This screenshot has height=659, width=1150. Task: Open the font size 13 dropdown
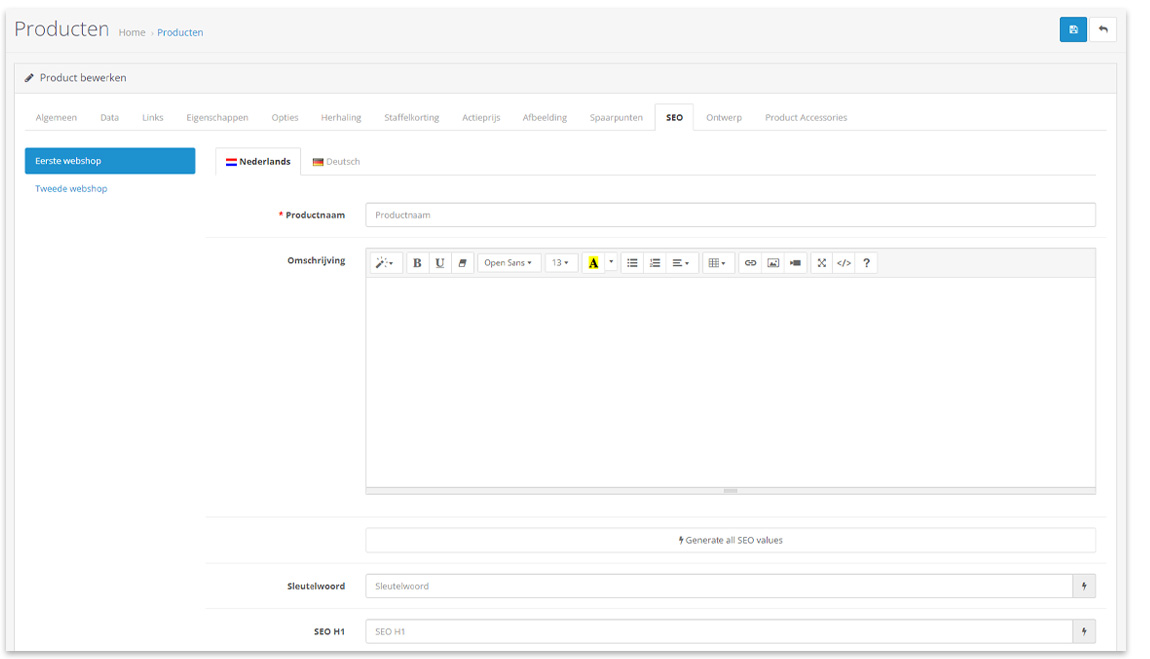coord(561,263)
